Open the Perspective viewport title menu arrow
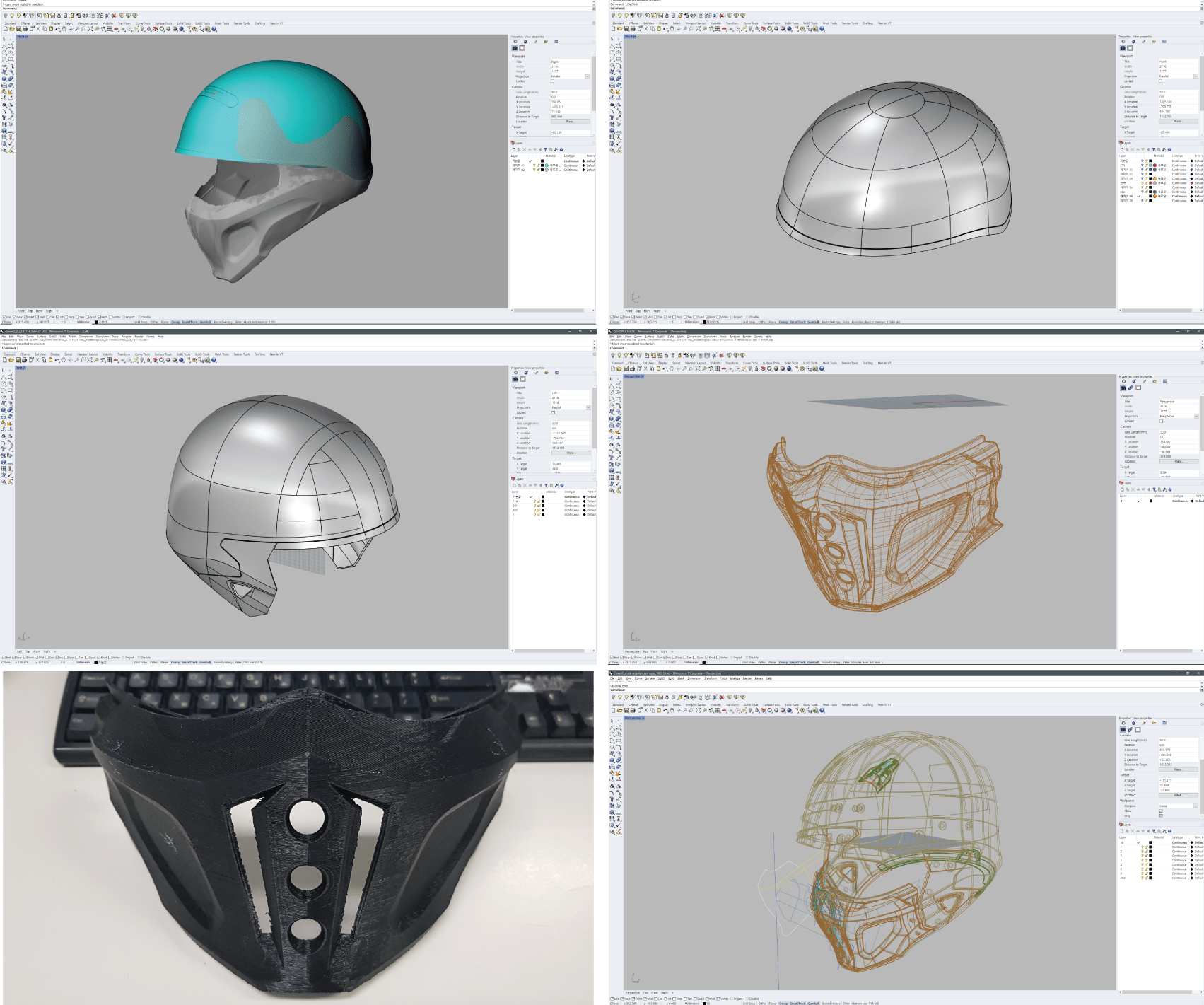Viewport: 1204px width, 1005px height. 642,376
